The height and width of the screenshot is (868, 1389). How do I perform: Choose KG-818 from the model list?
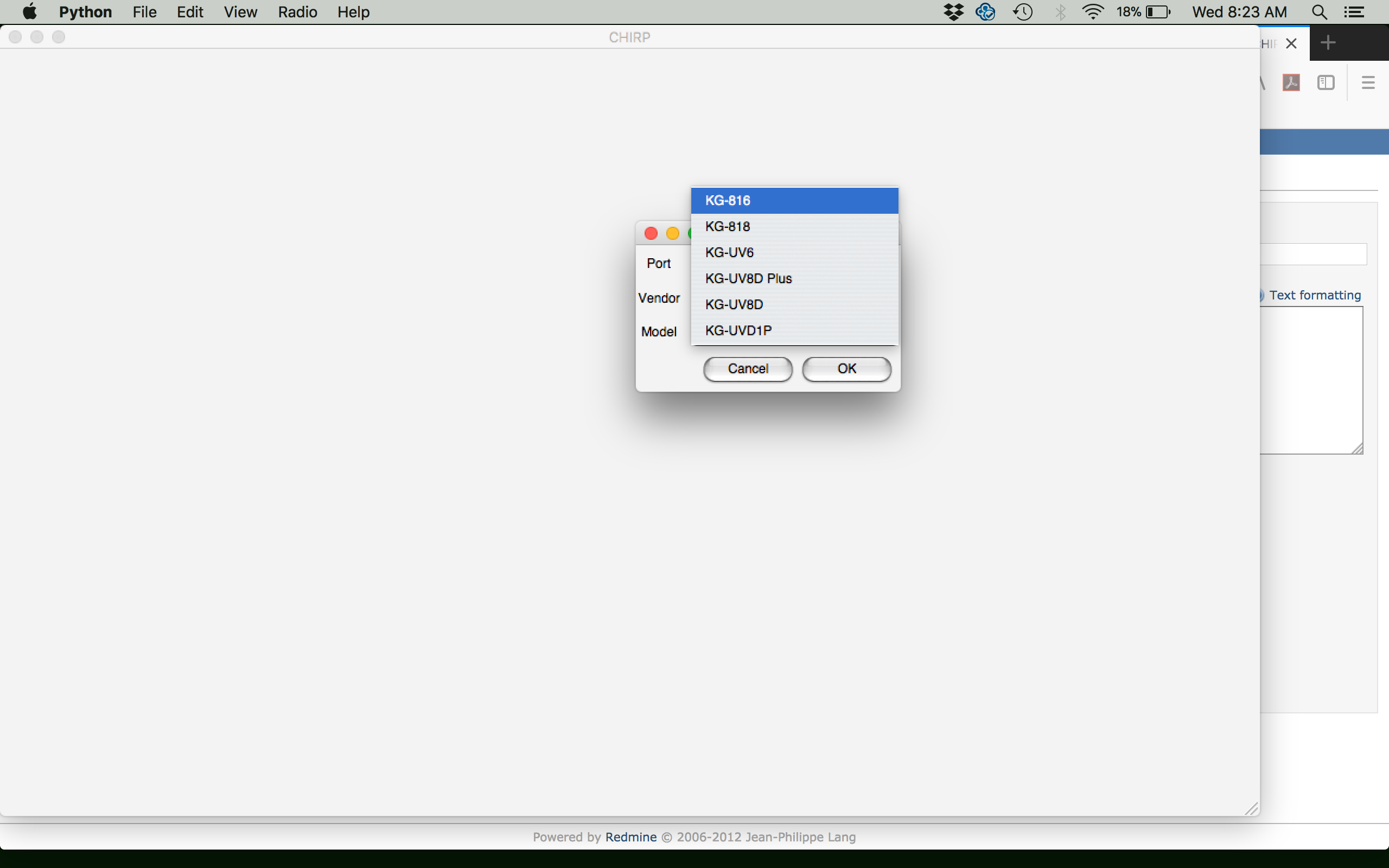(x=794, y=226)
